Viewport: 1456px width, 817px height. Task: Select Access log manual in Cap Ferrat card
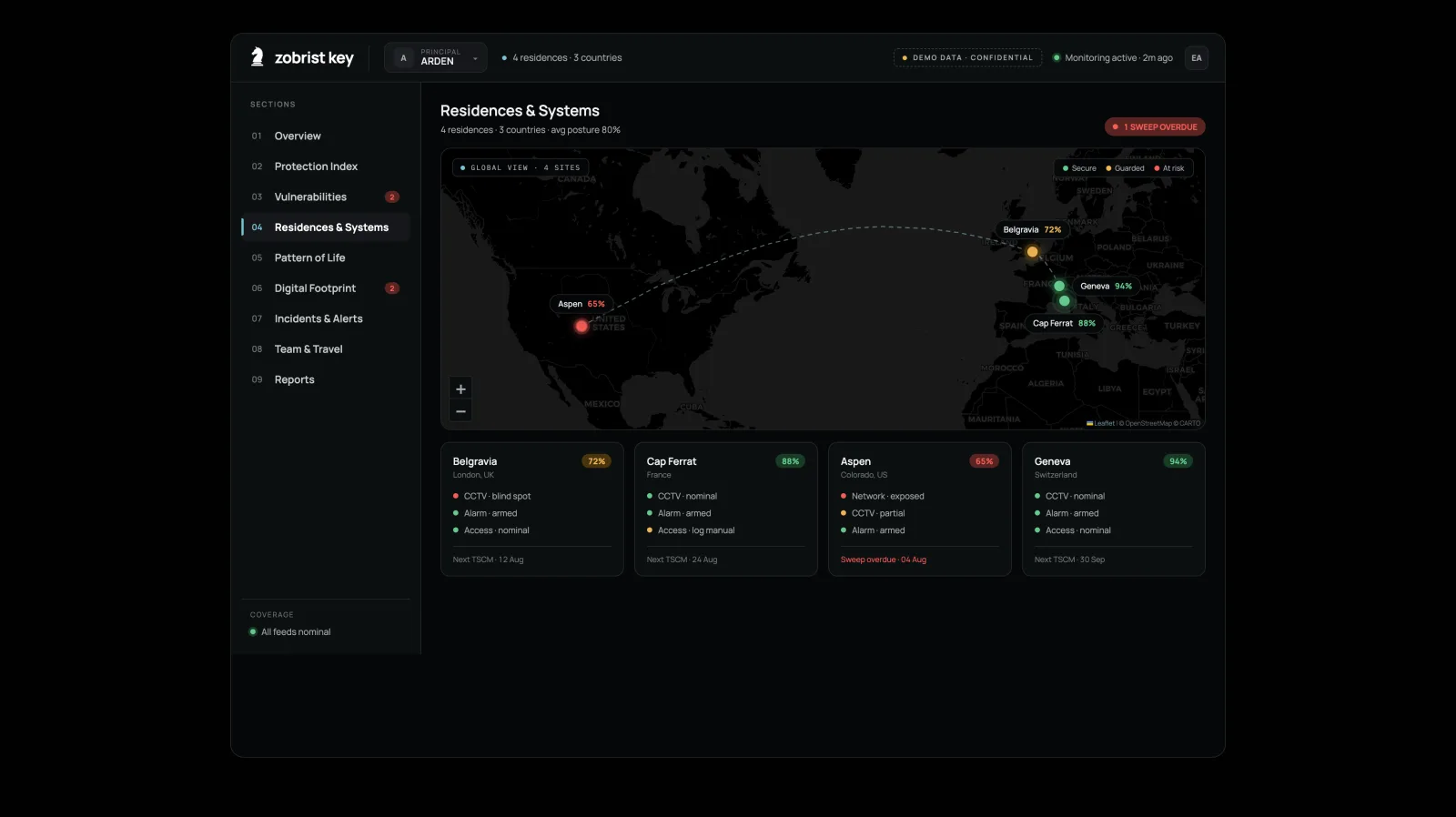[691, 530]
